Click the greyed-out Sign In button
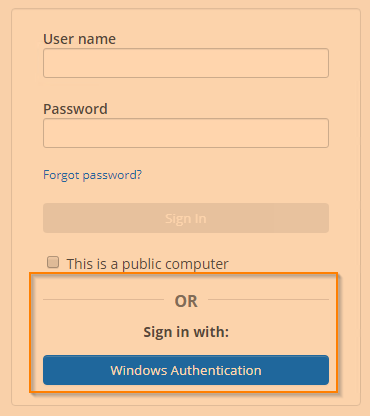This screenshot has height=416, width=370. tap(186, 218)
